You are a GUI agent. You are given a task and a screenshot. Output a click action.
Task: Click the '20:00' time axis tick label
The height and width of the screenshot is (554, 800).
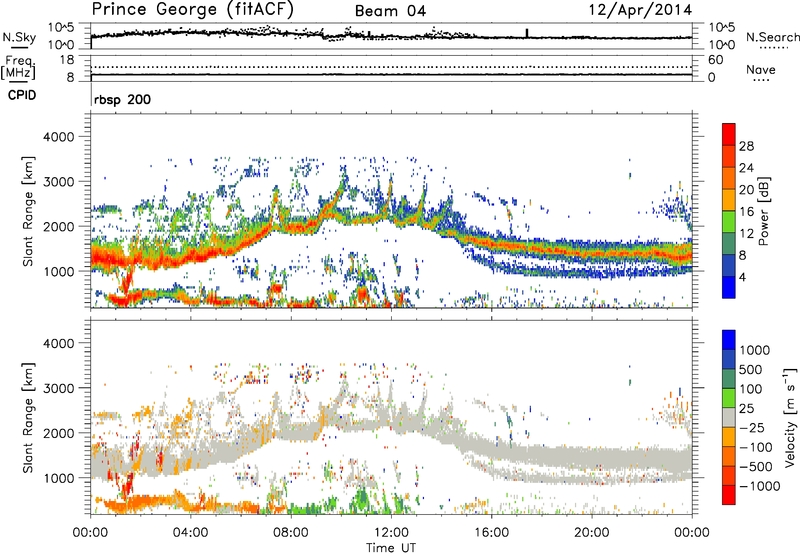pyautogui.click(x=591, y=533)
